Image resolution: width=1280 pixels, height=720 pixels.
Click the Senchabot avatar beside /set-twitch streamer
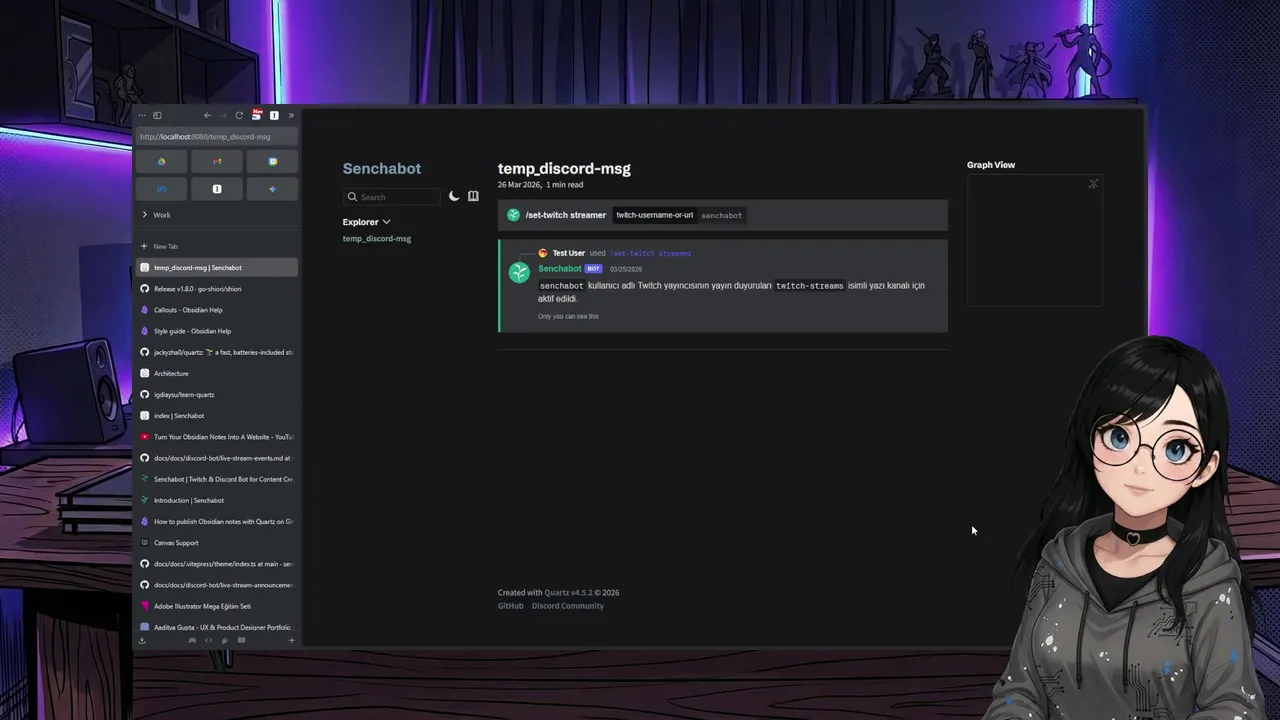pos(513,215)
